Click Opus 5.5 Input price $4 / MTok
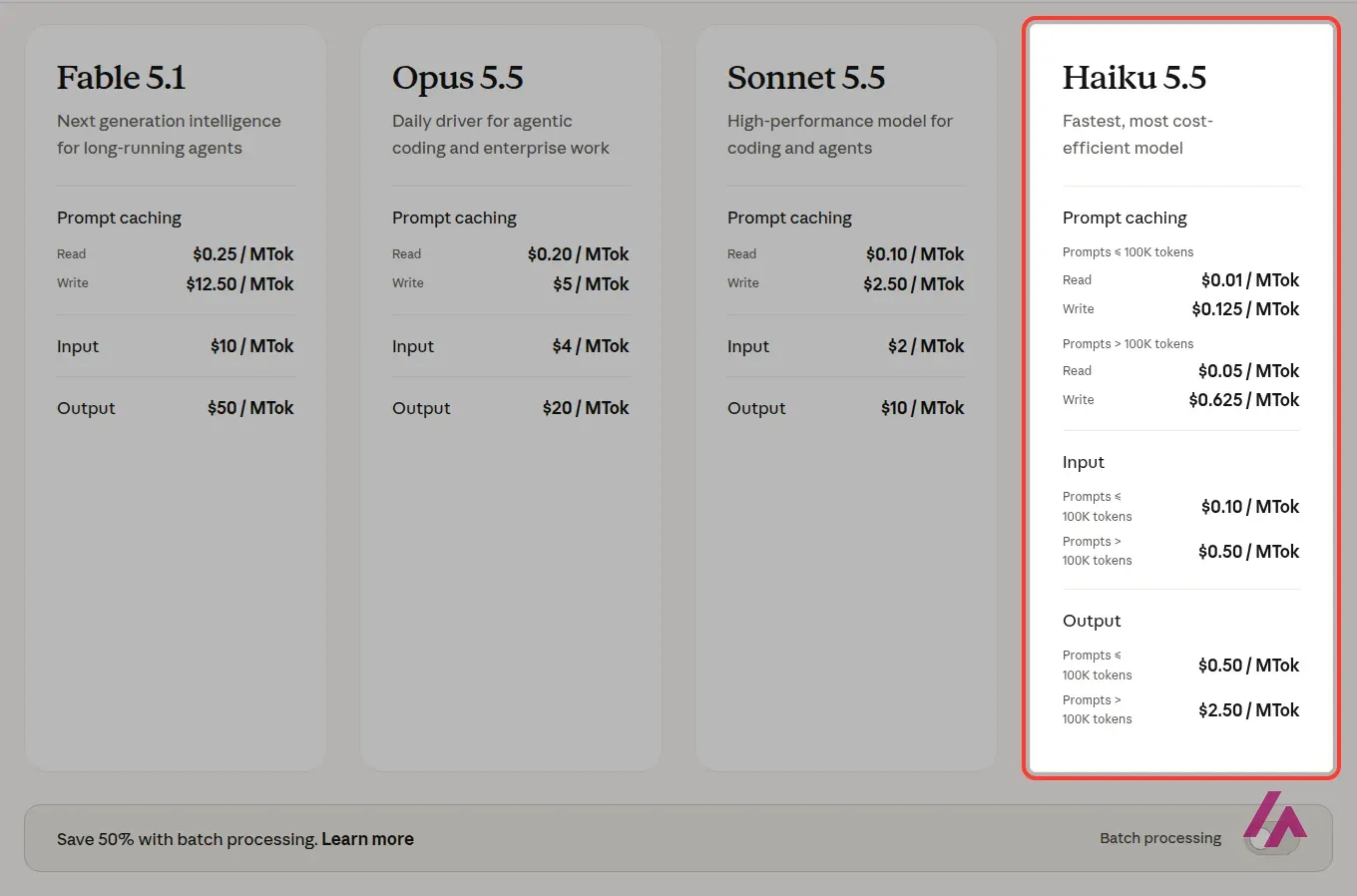Image resolution: width=1357 pixels, height=896 pixels. tap(591, 346)
